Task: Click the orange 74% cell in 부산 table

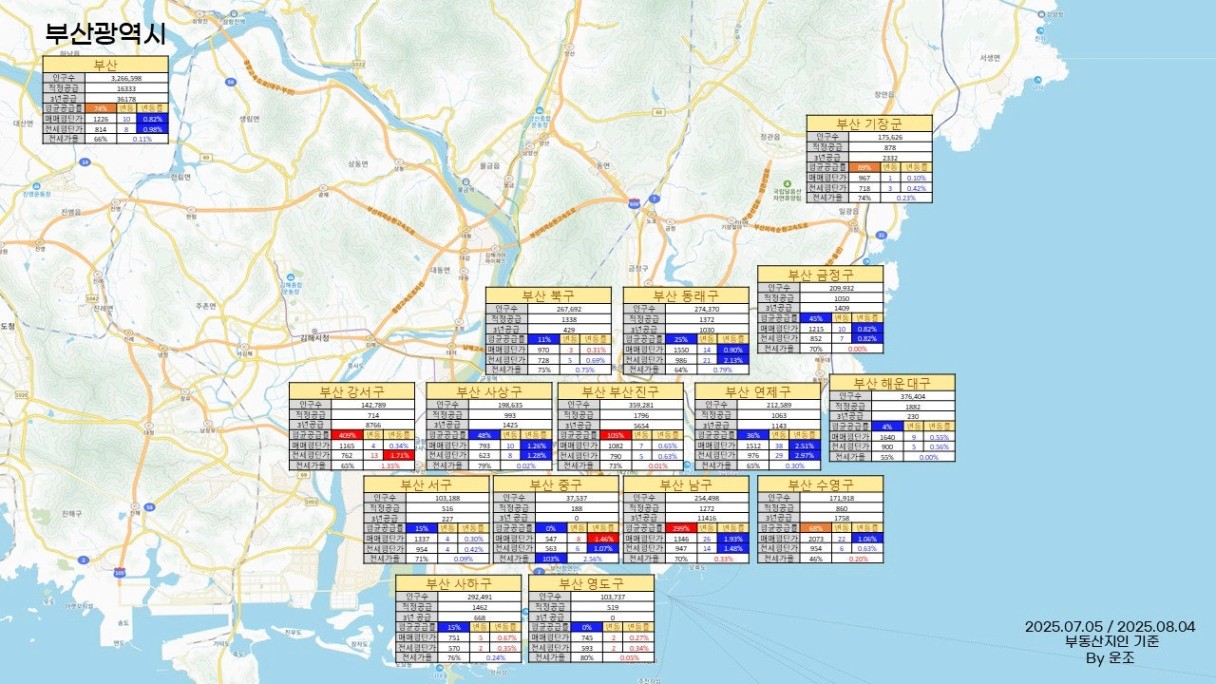Action: tap(101, 108)
